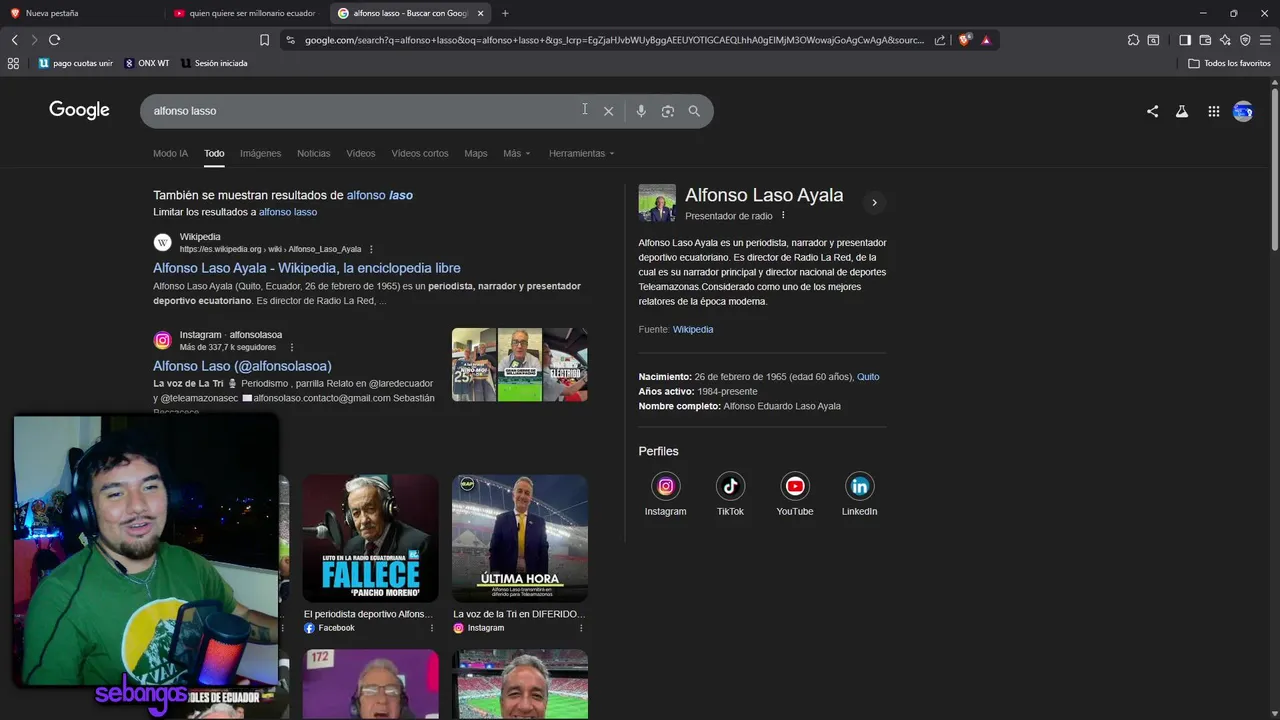
Task: Click the alfonso laso suggestion link
Action: click(x=380, y=196)
